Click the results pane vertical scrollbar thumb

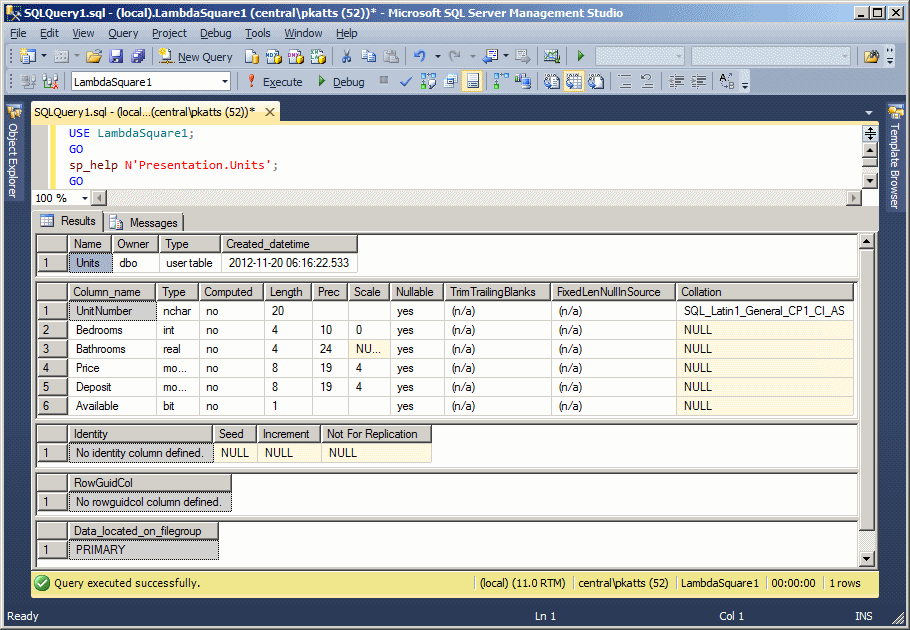pyautogui.click(x=866, y=390)
